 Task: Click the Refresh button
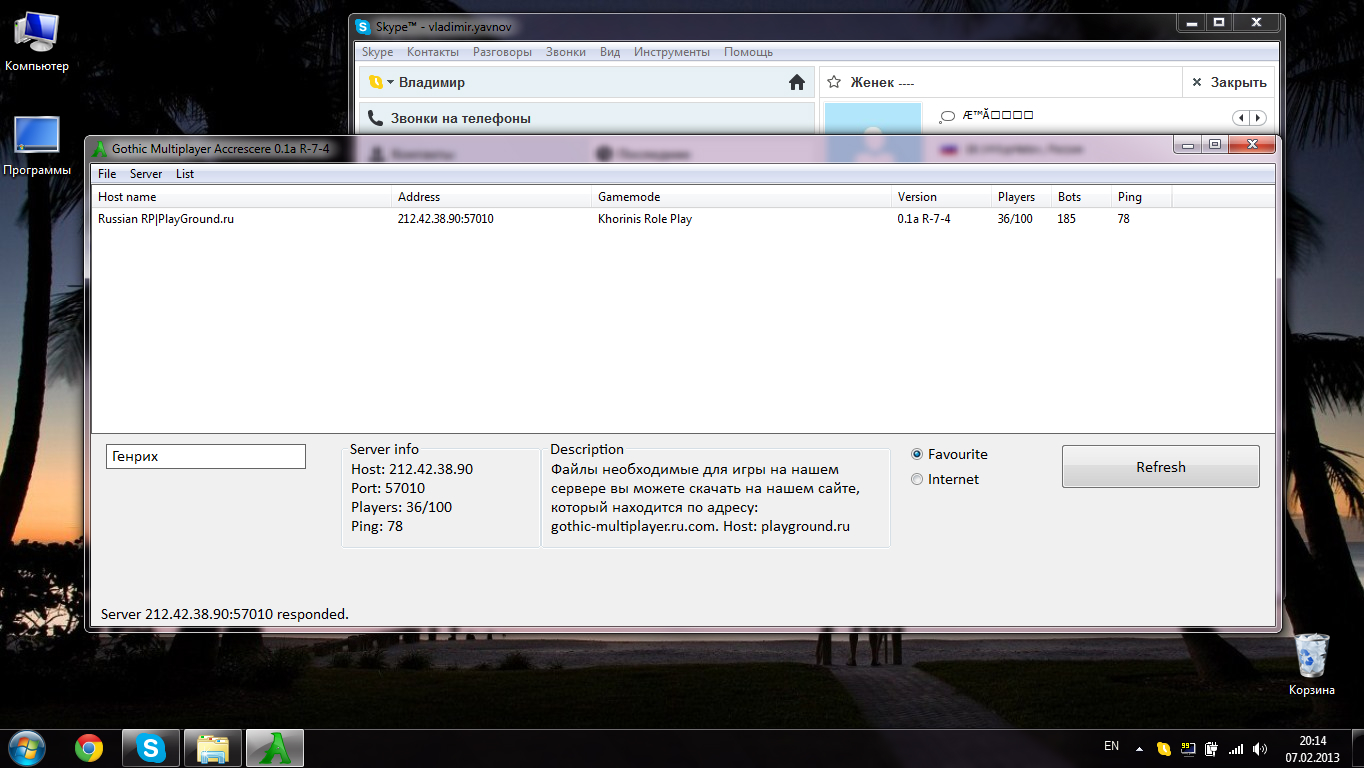click(x=1160, y=467)
